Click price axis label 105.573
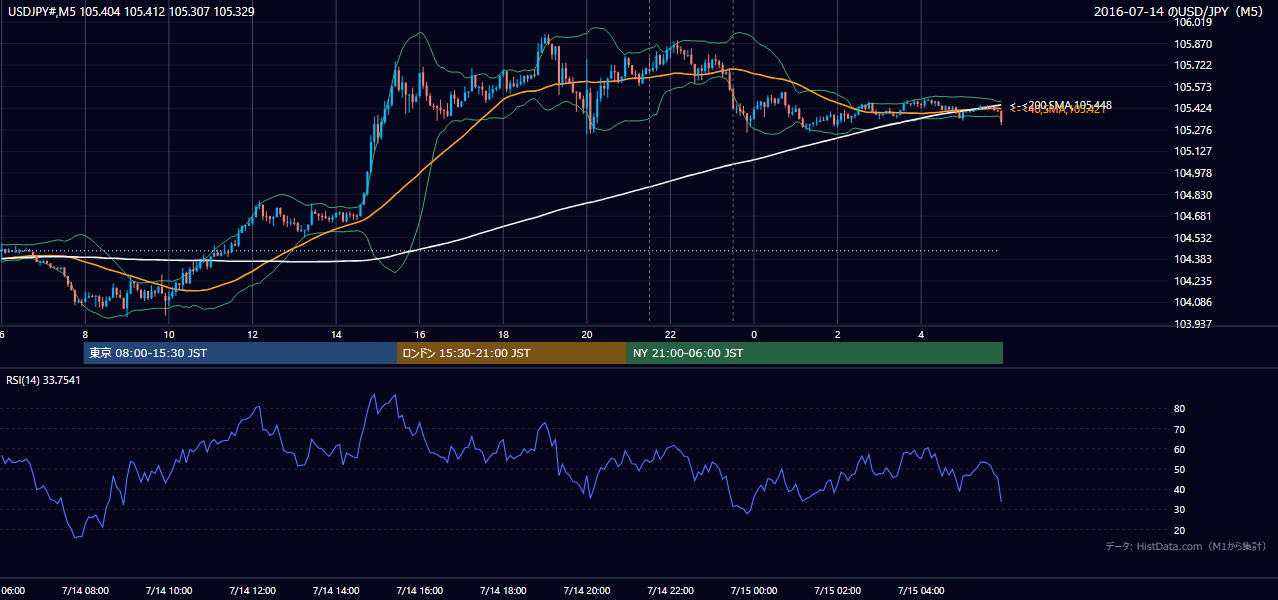Viewport: 1278px width, 600px height. [1193, 87]
